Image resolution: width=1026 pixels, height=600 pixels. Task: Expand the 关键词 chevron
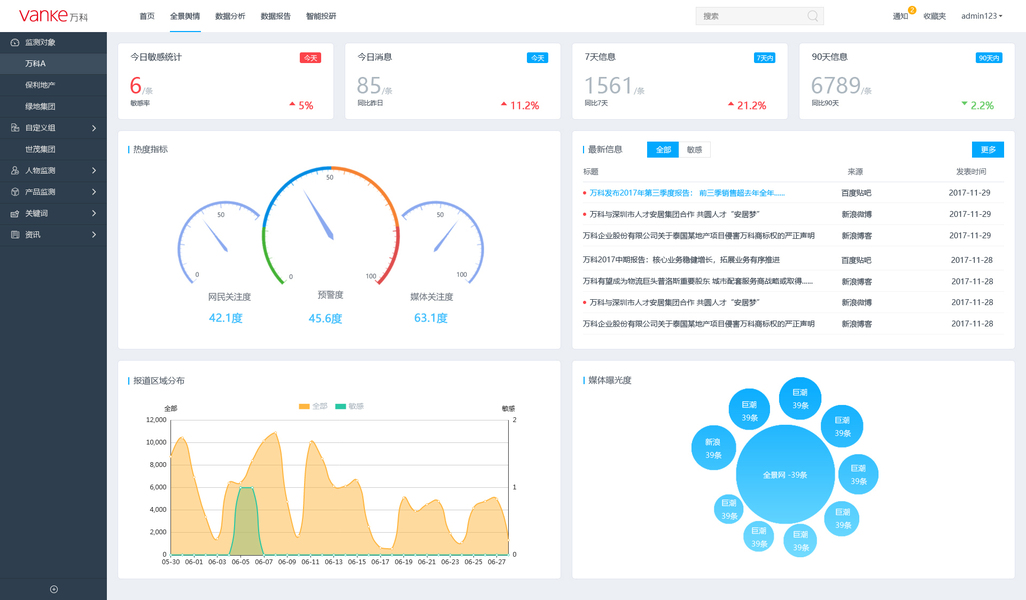[x=94, y=213]
